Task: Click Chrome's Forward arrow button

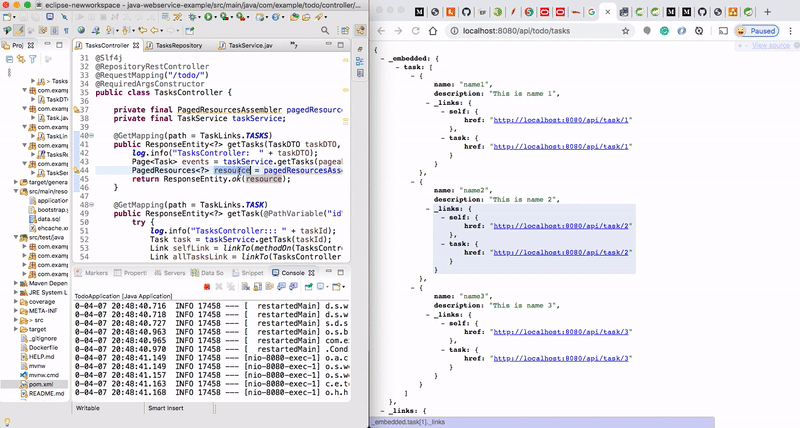Action: (398, 31)
